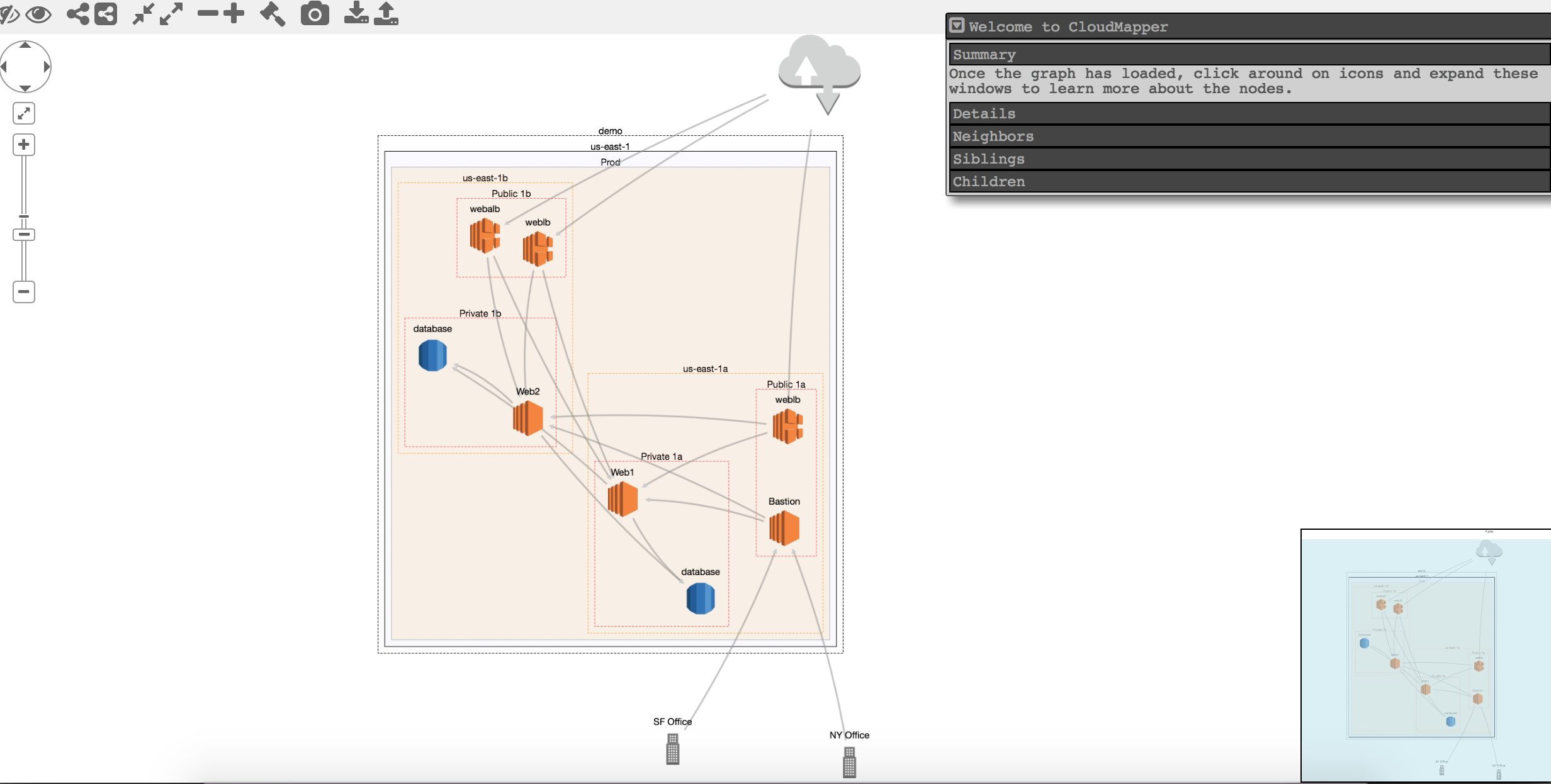Screen dimensions: 1551x784
Task: Toggle visibility on with the eye icon
Action: coord(38,14)
